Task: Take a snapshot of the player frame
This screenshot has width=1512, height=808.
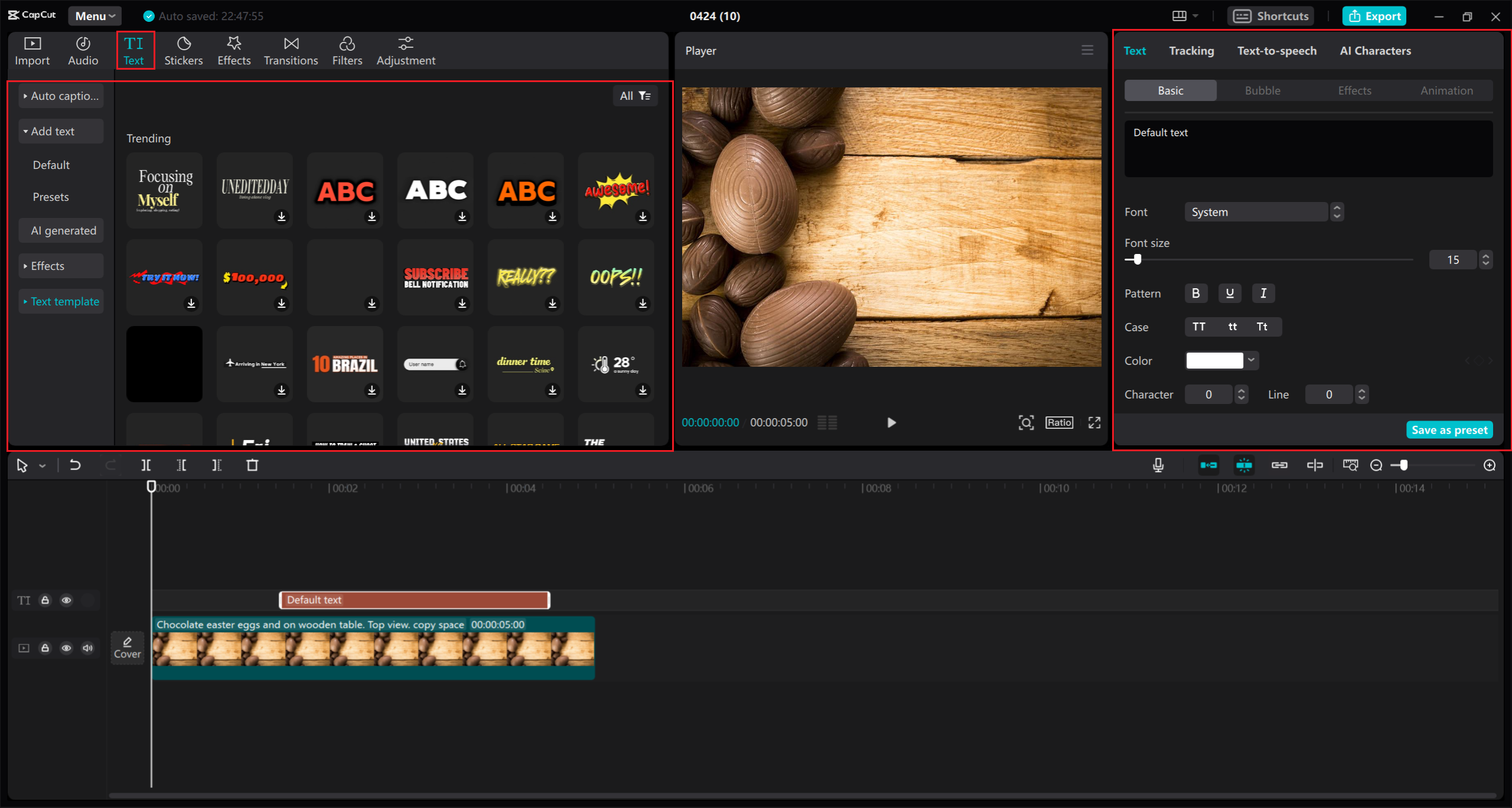Action: pyautogui.click(x=1027, y=422)
